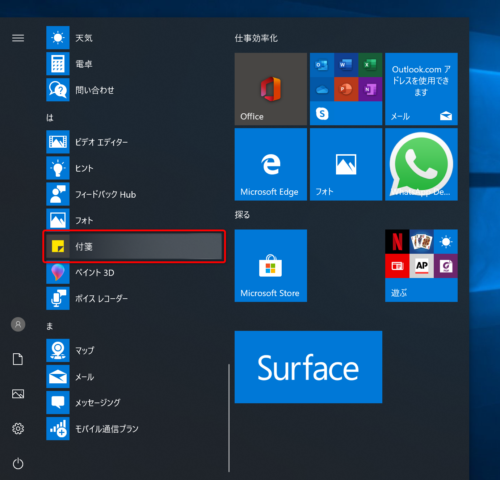Open the Skype icon in Office folder tile
Viewport: 500px width, 480px height.
(322, 114)
